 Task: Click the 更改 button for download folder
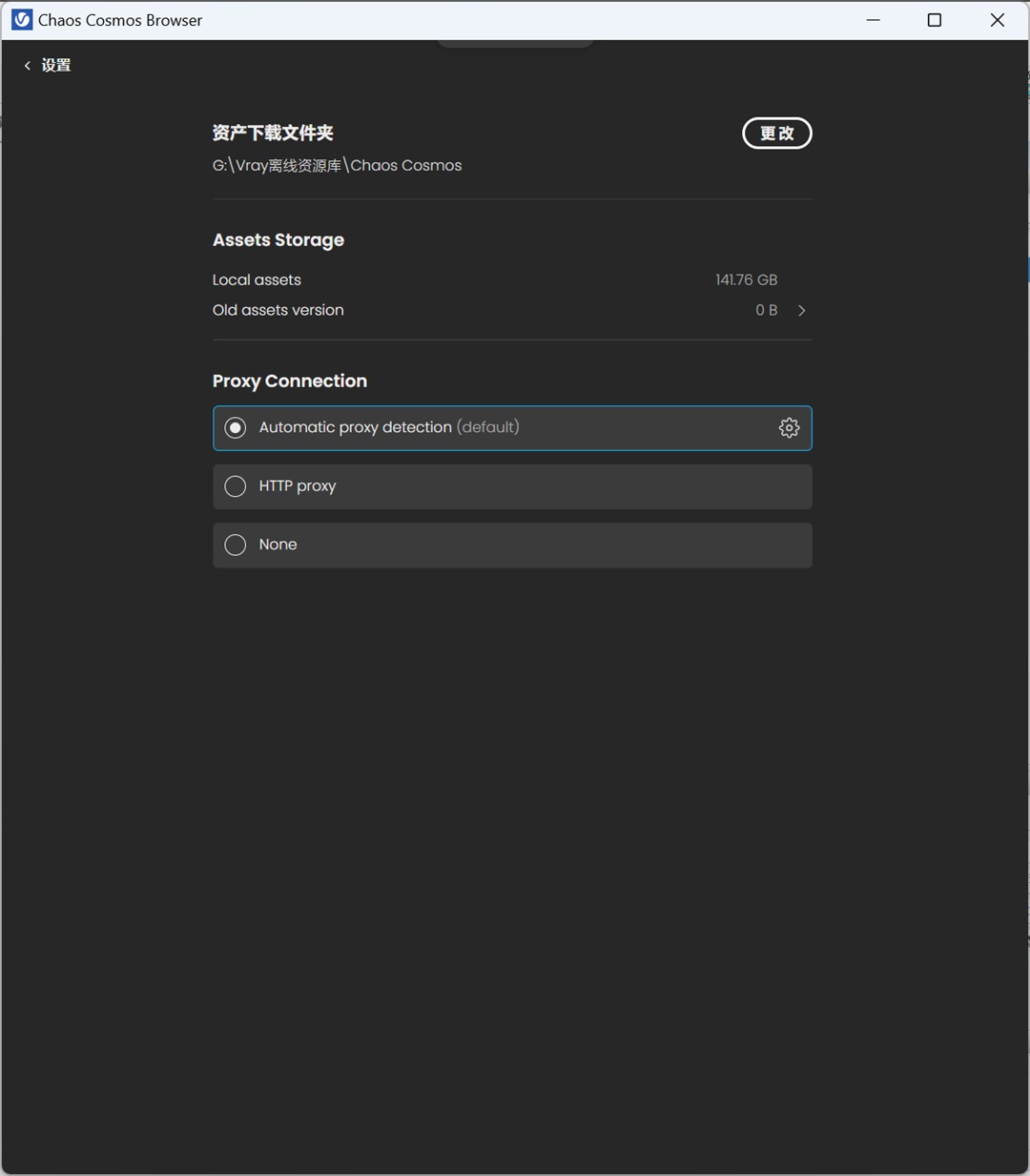pyautogui.click(x=777, y=134)
